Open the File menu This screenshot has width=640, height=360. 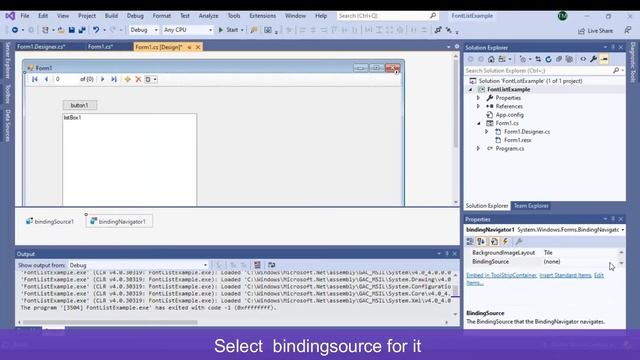(25, 16)
